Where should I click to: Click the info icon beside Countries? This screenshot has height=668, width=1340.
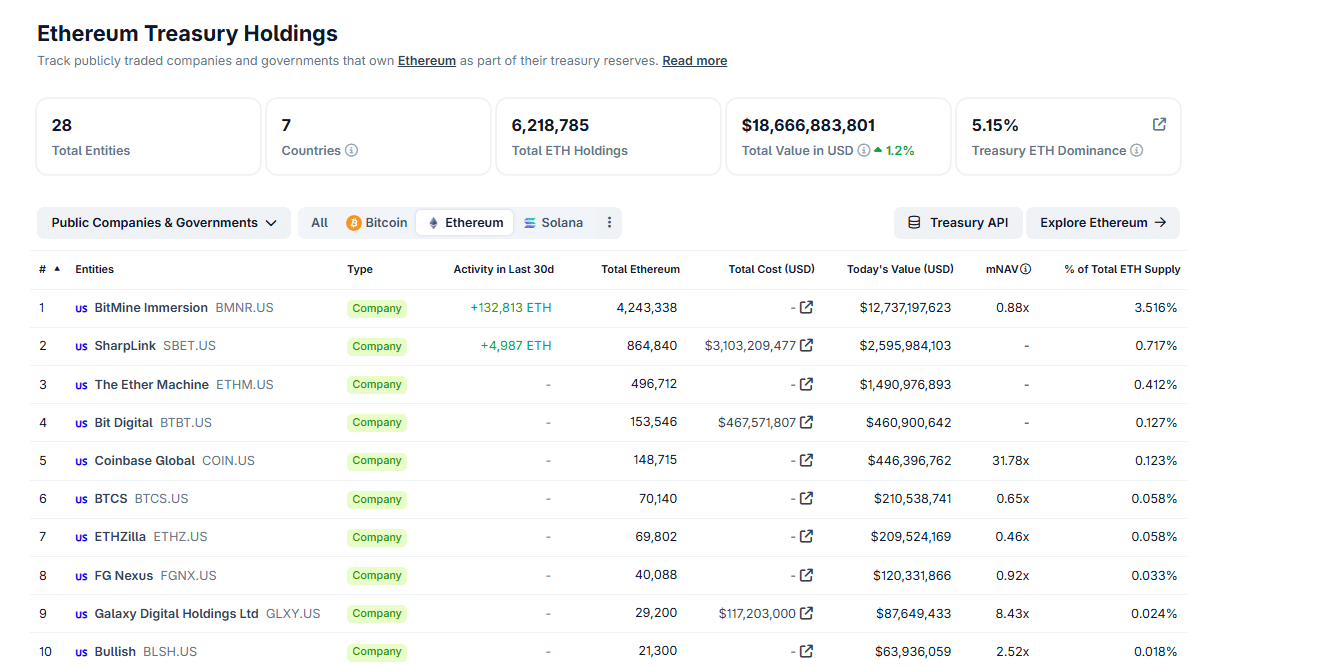(x=352, y=150)
